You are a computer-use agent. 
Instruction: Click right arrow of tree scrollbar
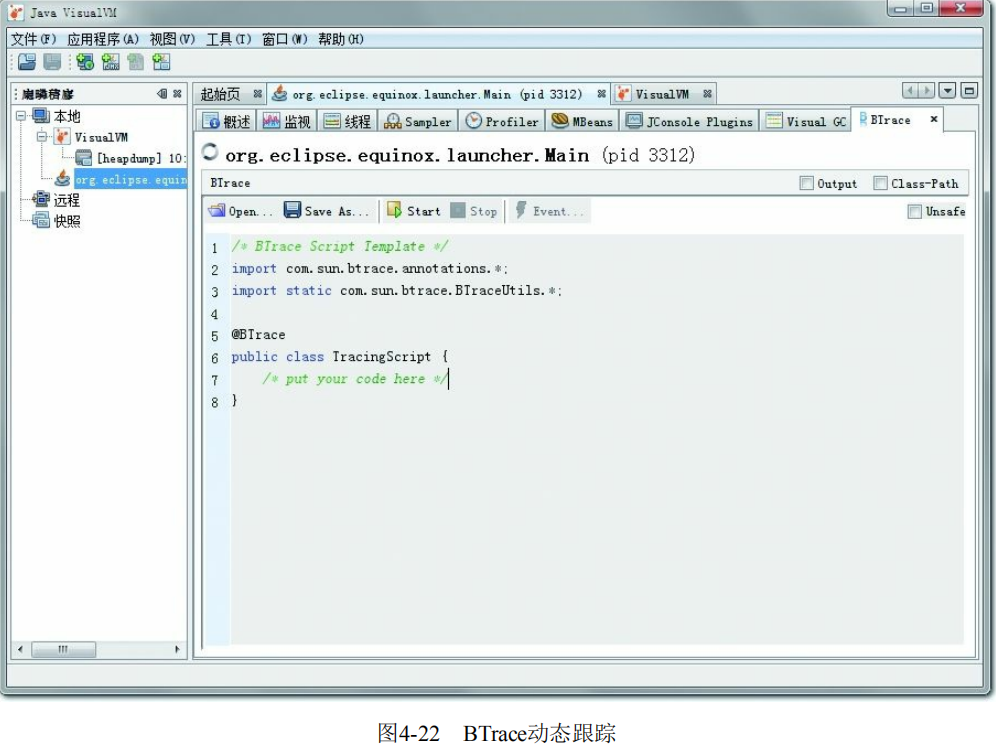[177, 649]
